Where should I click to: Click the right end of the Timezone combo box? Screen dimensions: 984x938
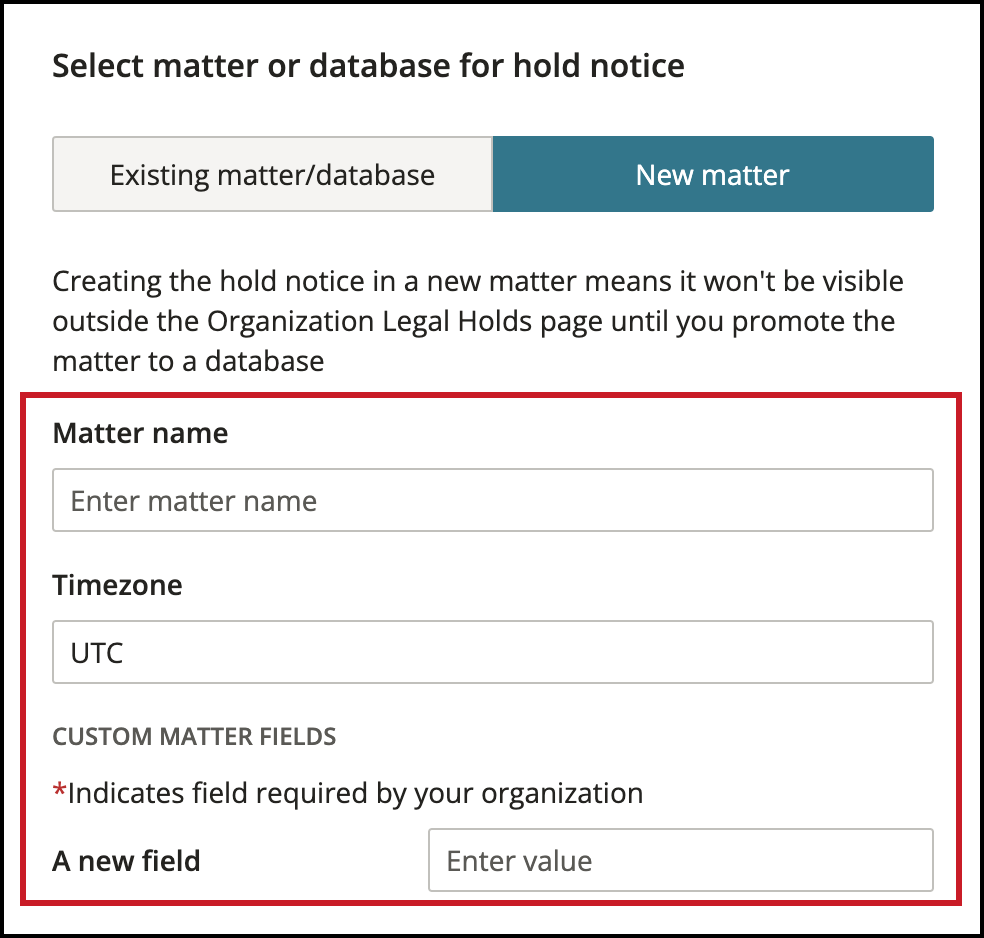click(x=913, y=652)
